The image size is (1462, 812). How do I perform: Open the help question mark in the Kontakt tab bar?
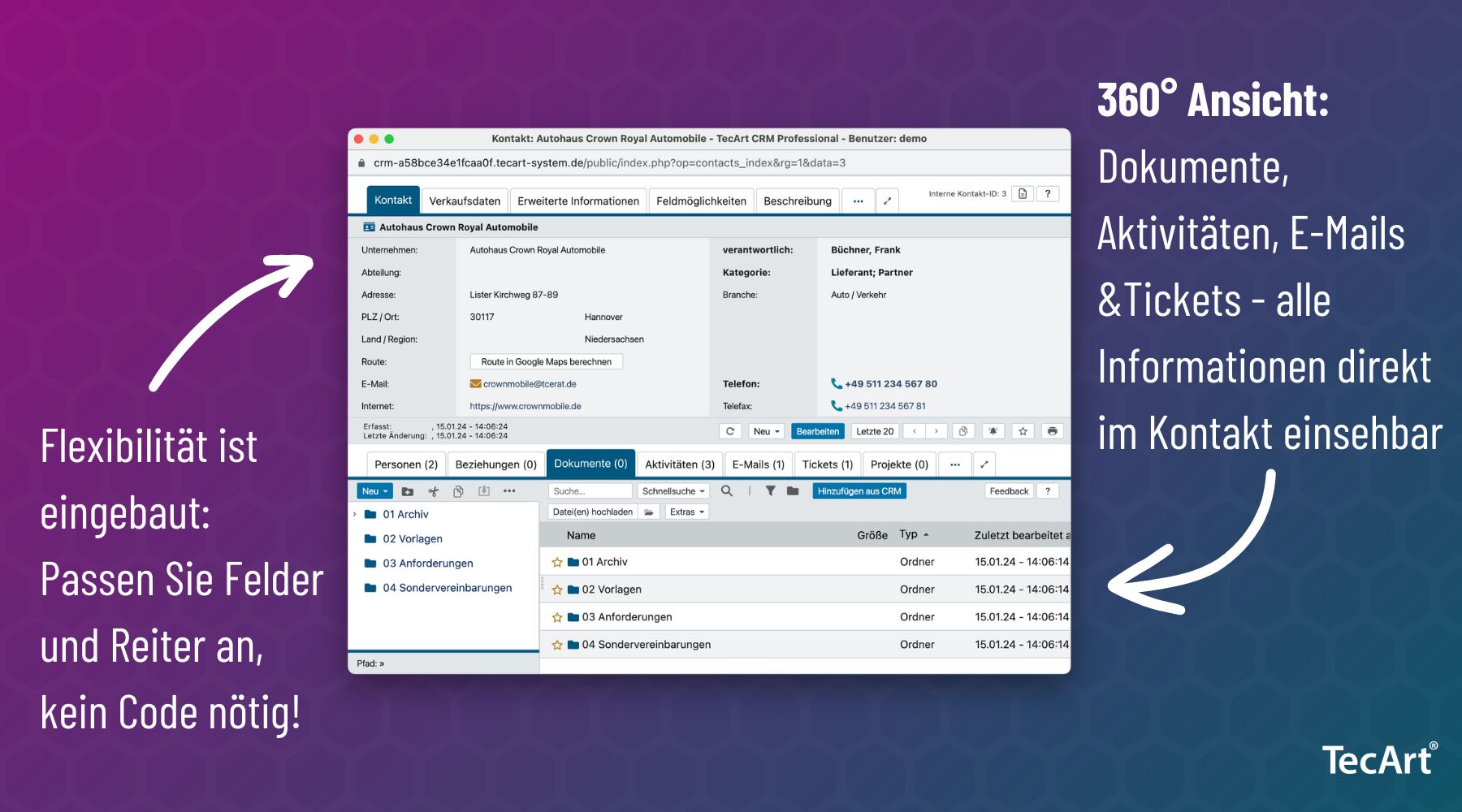(1048, 193)
